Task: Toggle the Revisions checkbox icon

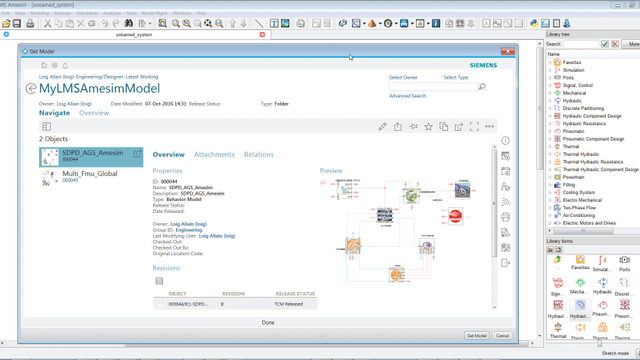Action: pos(159,281)
